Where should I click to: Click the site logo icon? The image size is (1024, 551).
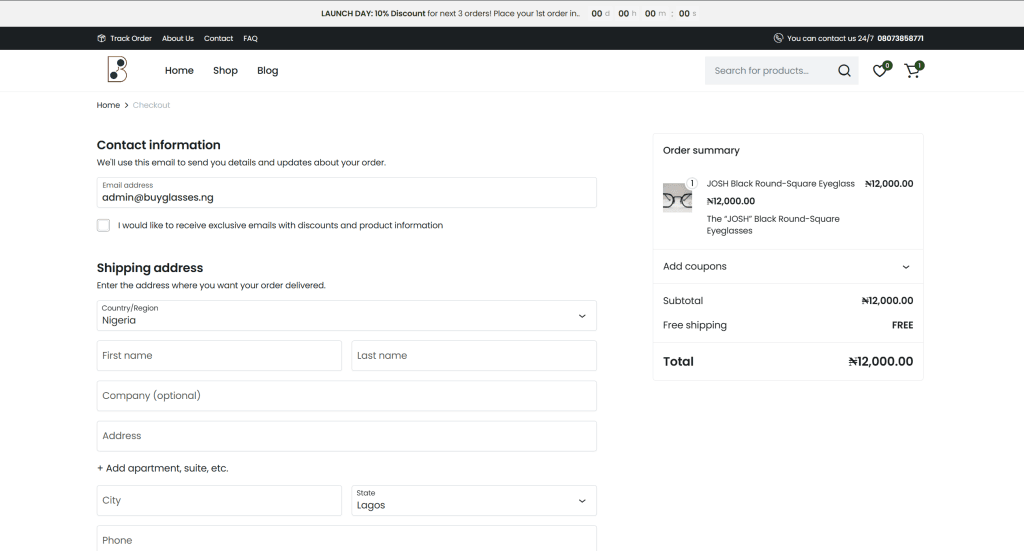click(x=117, y=70)
